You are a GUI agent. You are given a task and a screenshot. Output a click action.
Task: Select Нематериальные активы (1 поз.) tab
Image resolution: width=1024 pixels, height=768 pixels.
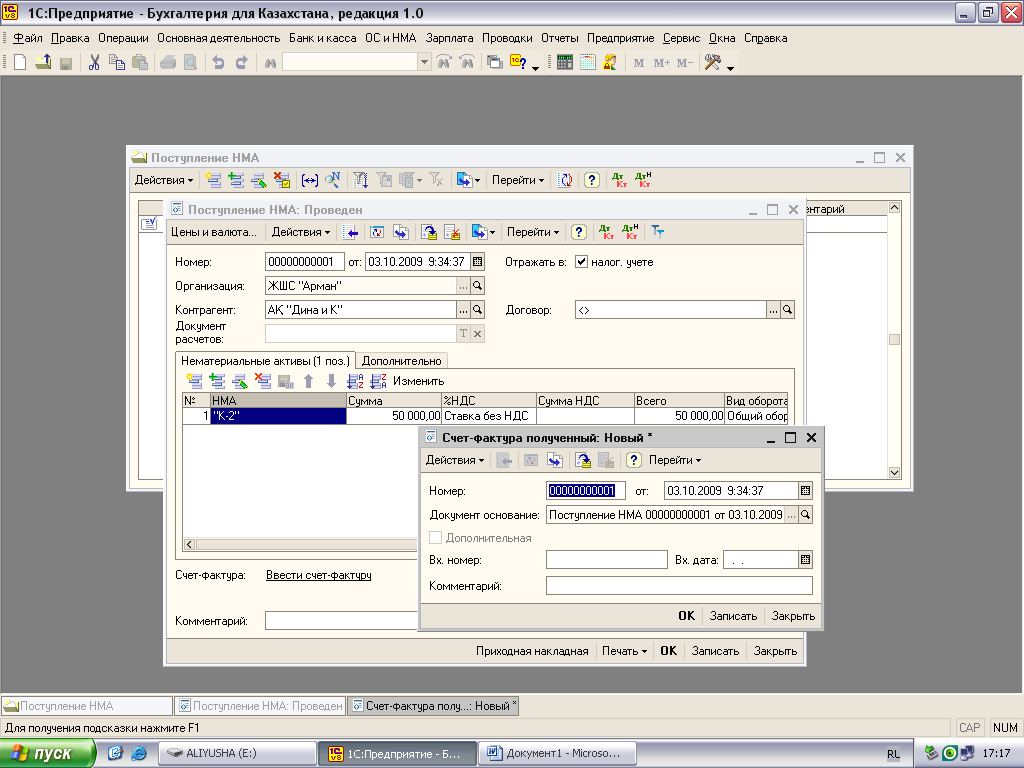(265, 361)
